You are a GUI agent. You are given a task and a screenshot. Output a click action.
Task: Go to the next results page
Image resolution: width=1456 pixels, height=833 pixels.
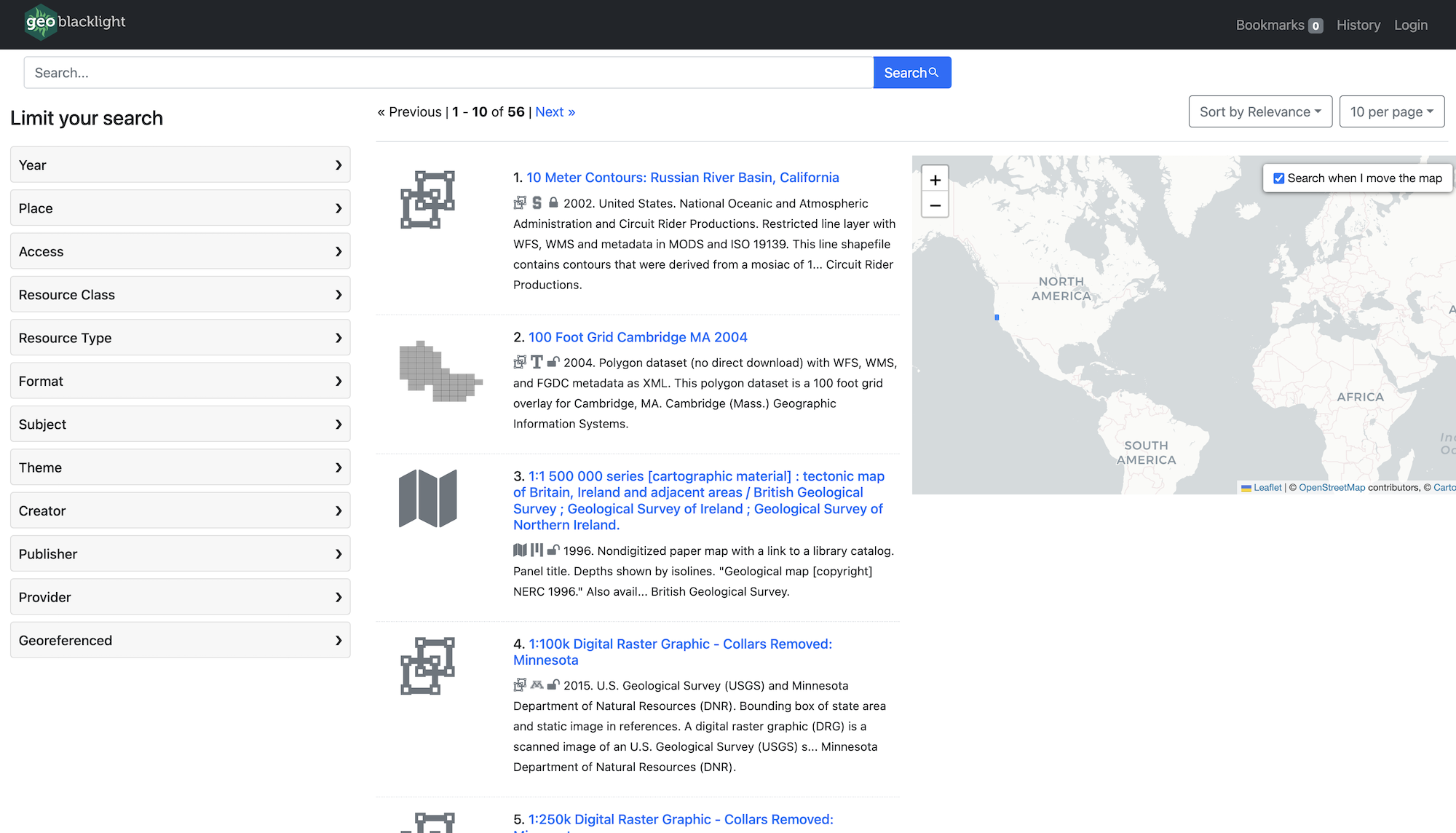(555, 111)
